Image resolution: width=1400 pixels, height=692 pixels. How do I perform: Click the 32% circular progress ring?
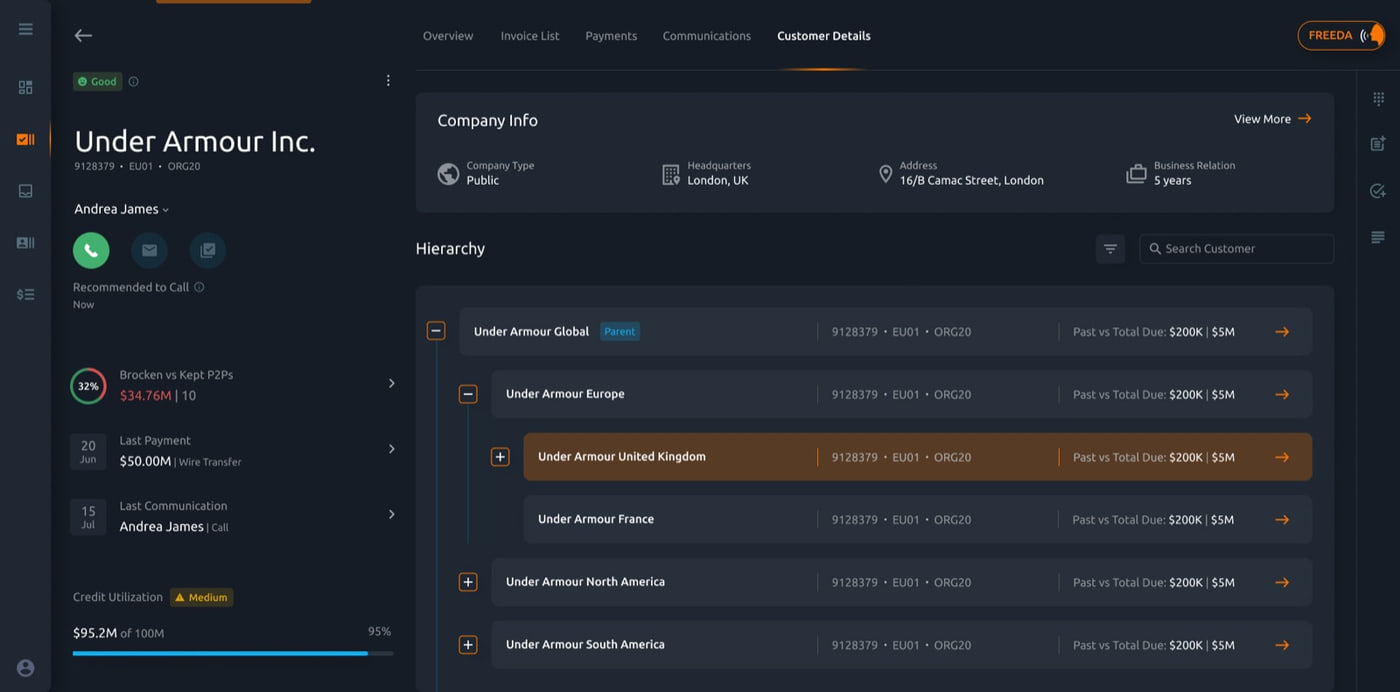click(88, 386)
